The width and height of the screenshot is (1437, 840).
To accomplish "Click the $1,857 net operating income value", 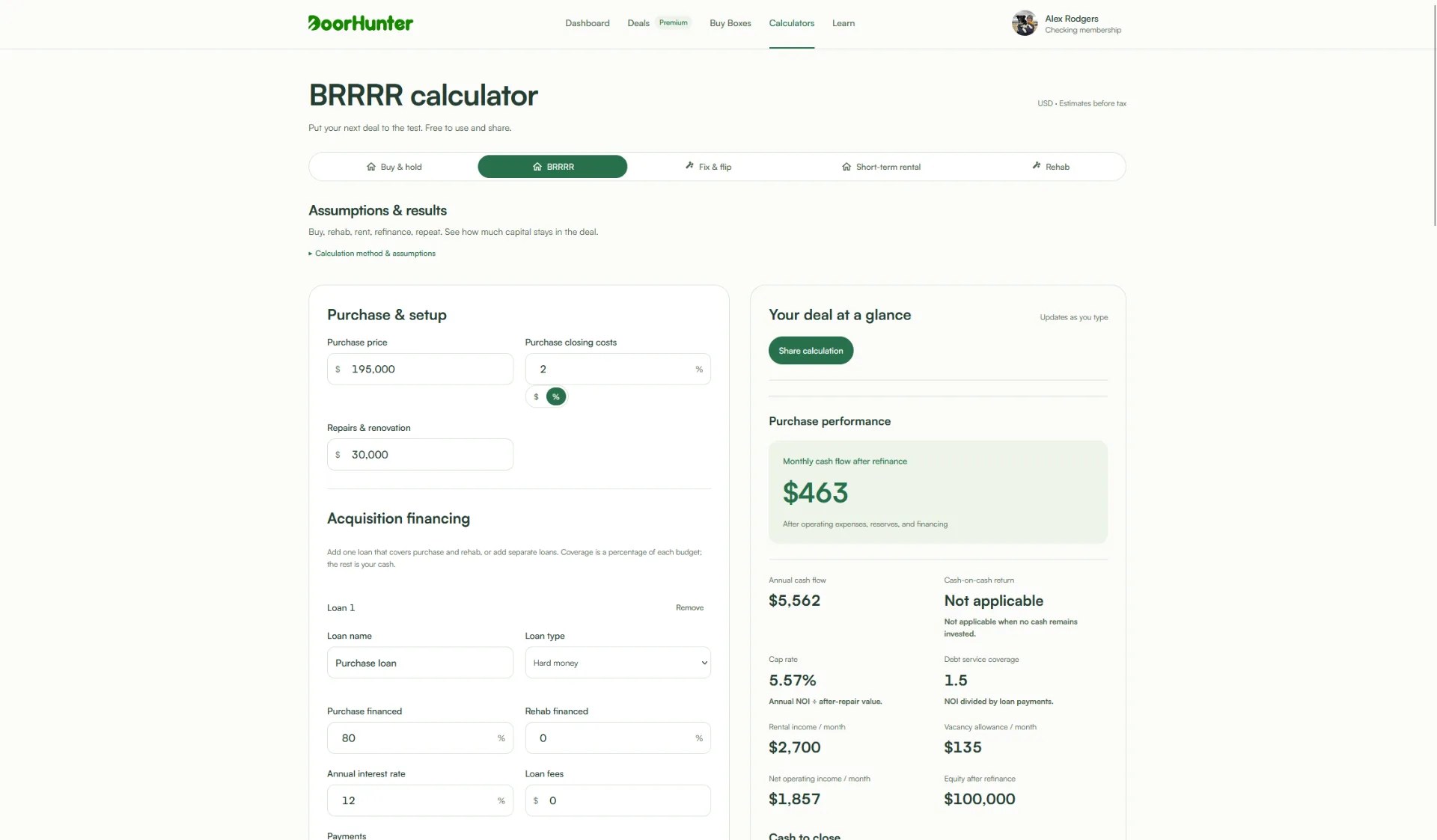I will point(794,799).
